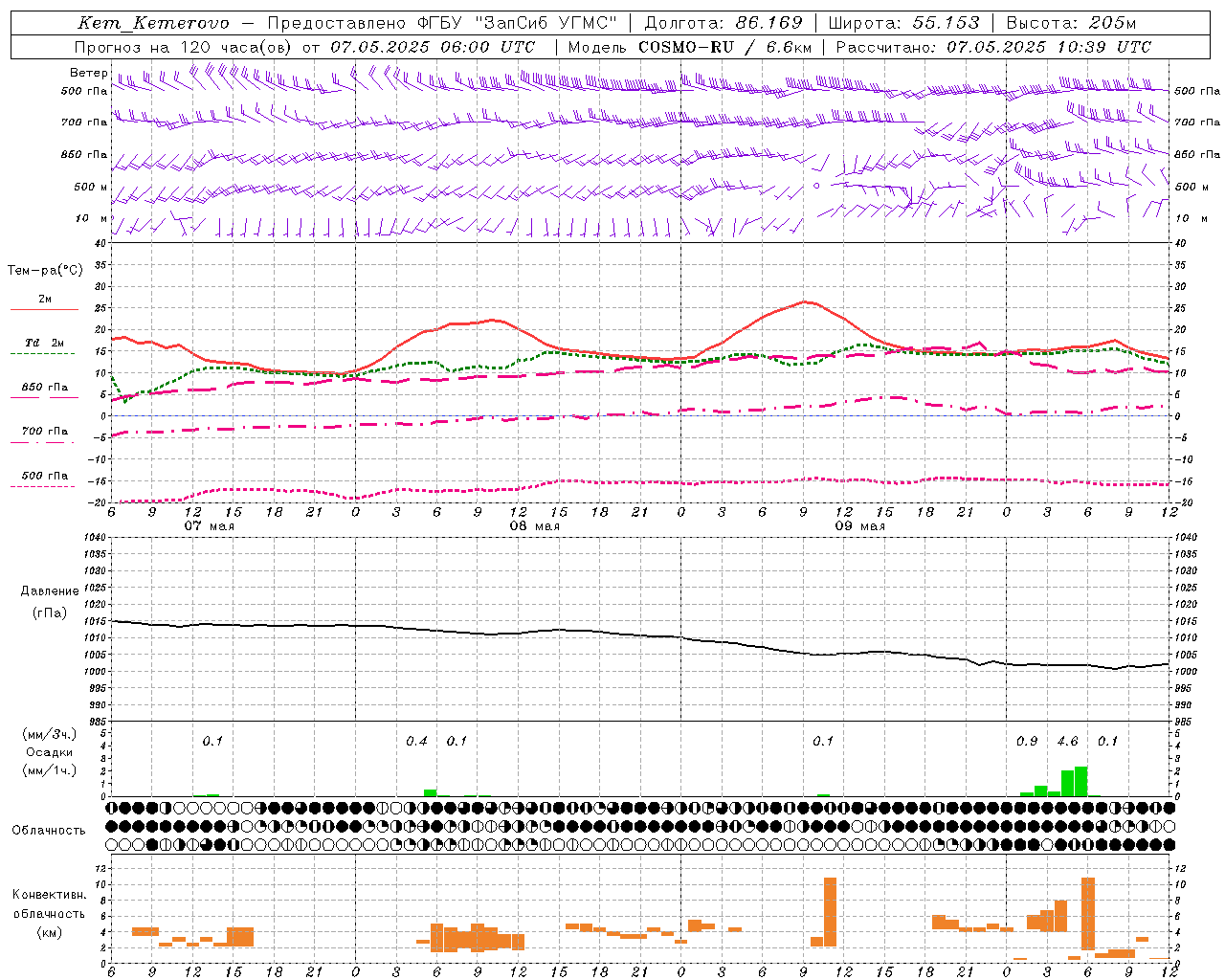Click the solid red line sample under 2м
Image resolution: width=1225 pixels, height=980 pixels.
click(x=44, y=309)
